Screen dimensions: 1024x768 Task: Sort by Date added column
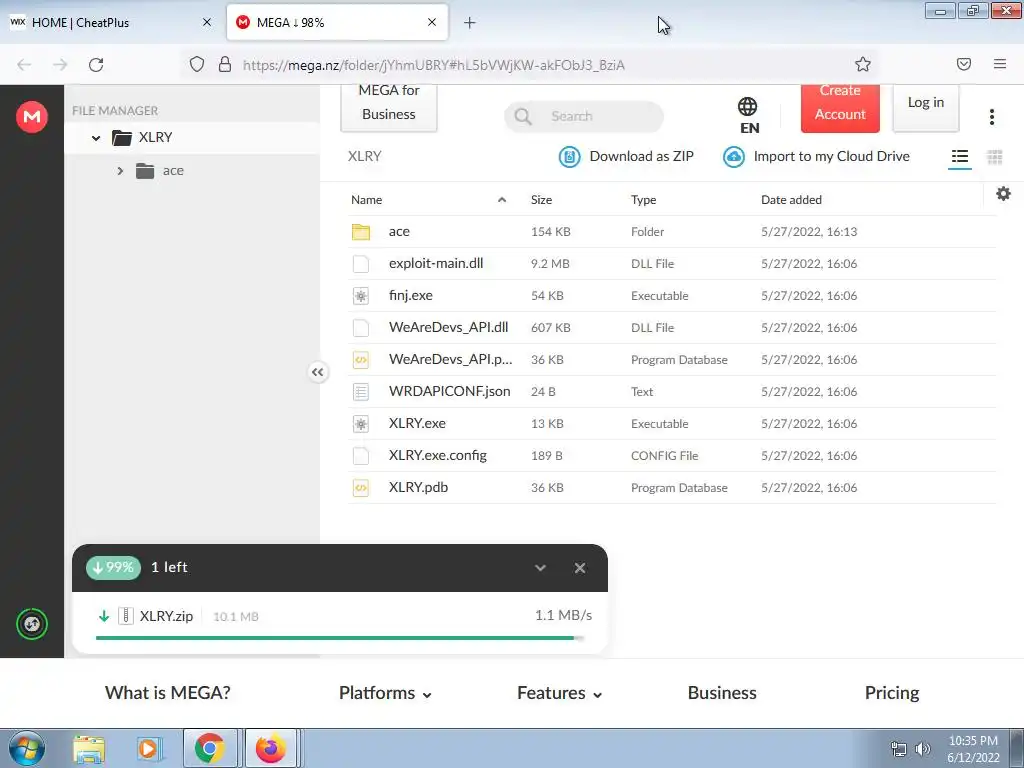click(791, 200)
